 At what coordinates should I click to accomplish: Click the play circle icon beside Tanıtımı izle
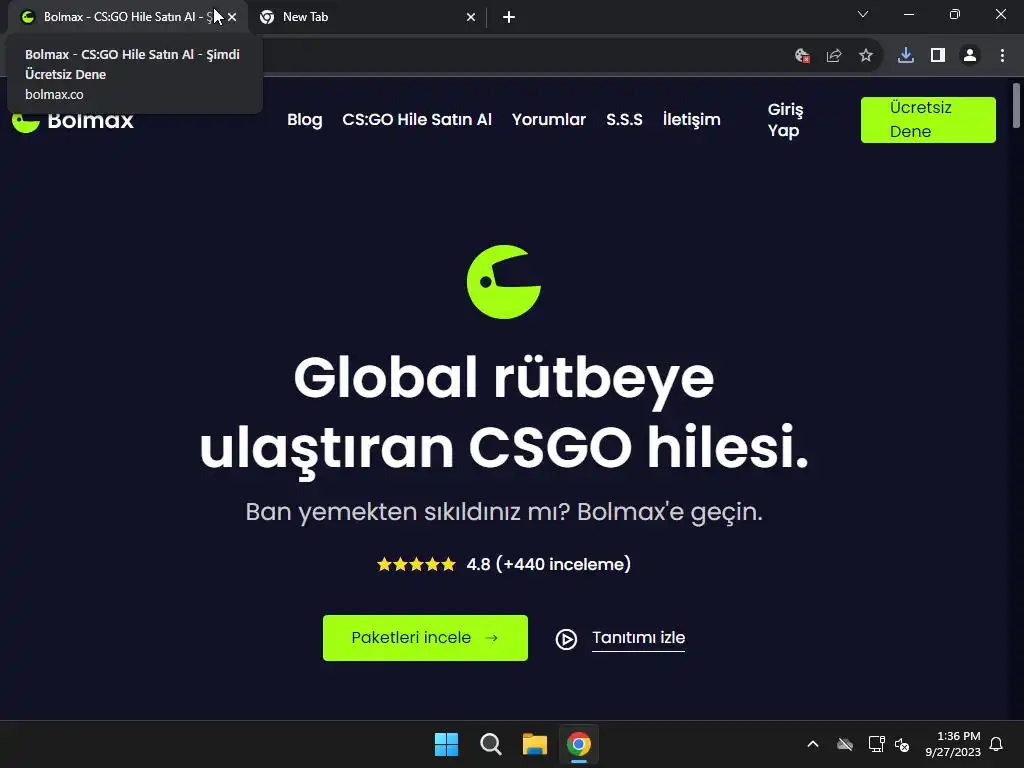[566, 639]
